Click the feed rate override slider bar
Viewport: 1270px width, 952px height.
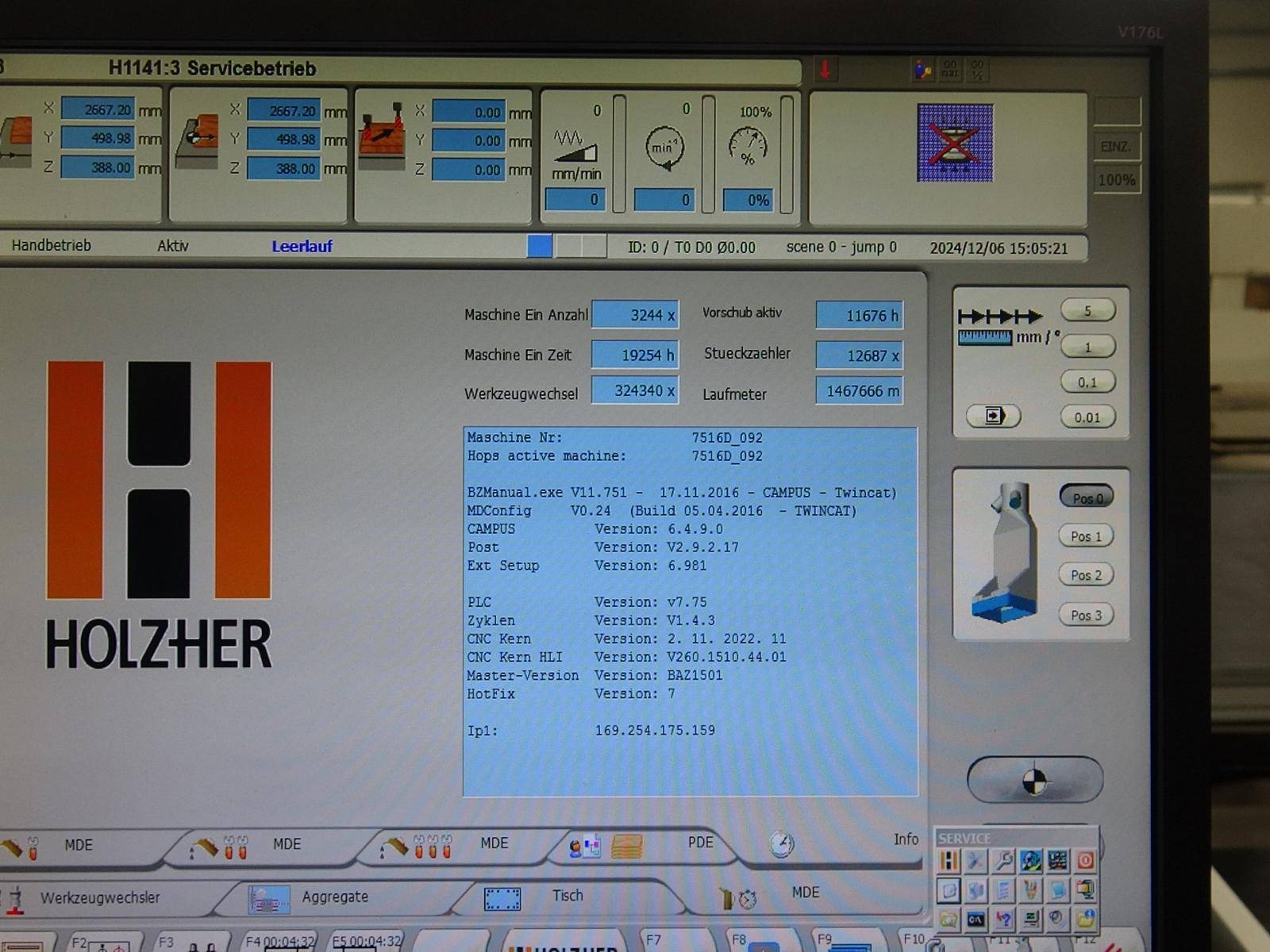tap(619, 155)
